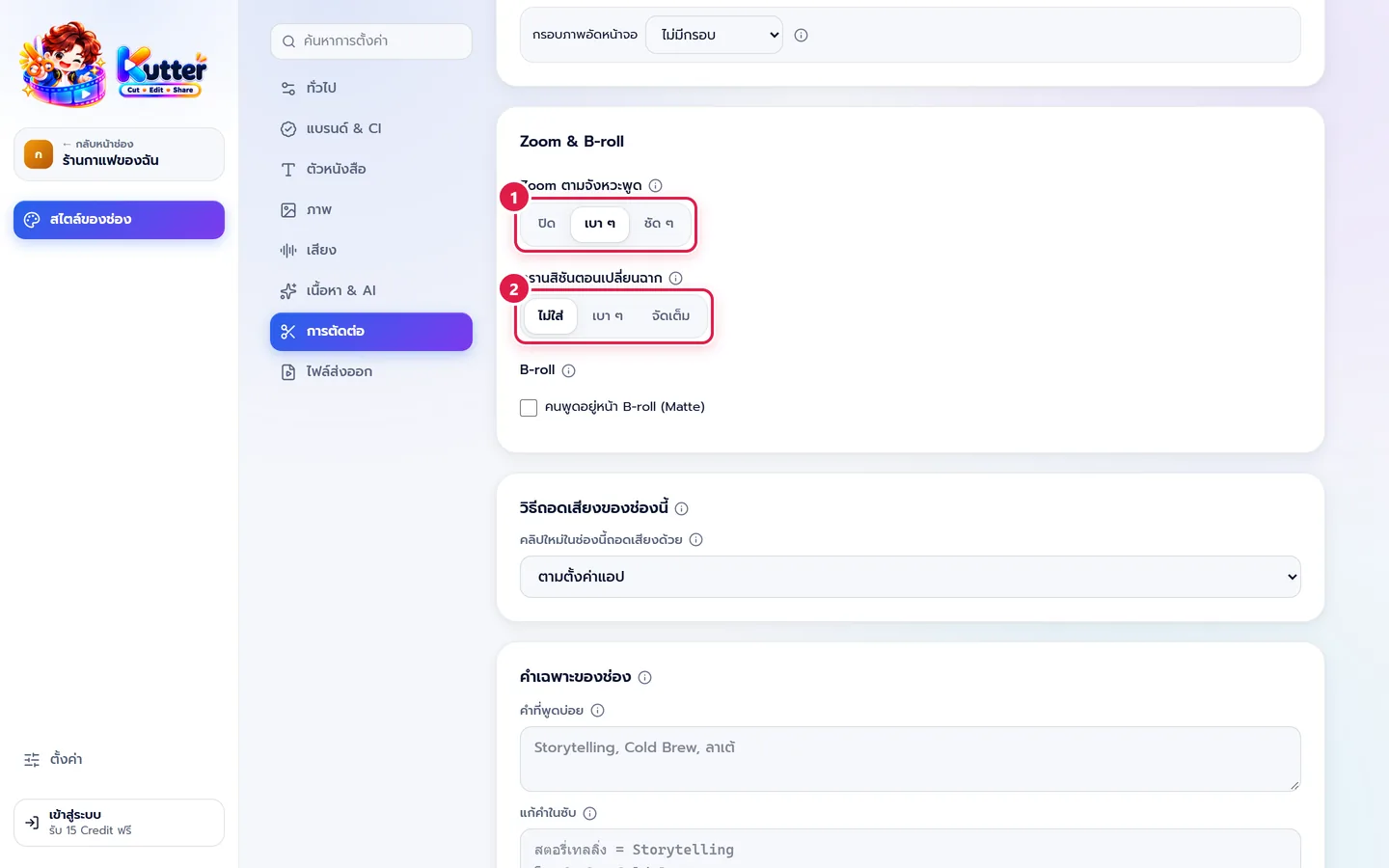Select เบา ๆ for scene transition
This screenshot has width=1389, height=868.
pyautogui.click(x=608, y=316)
